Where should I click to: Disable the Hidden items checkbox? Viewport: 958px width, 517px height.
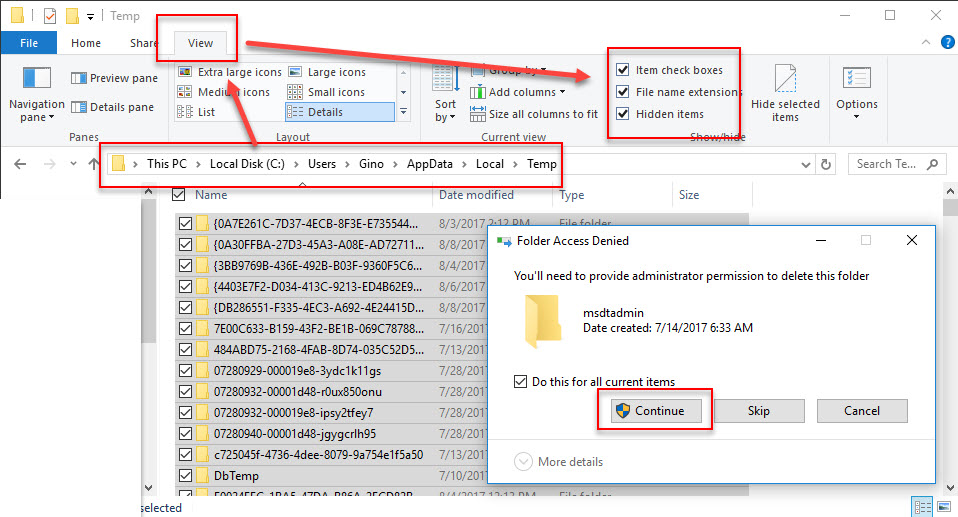click(623, 114)
